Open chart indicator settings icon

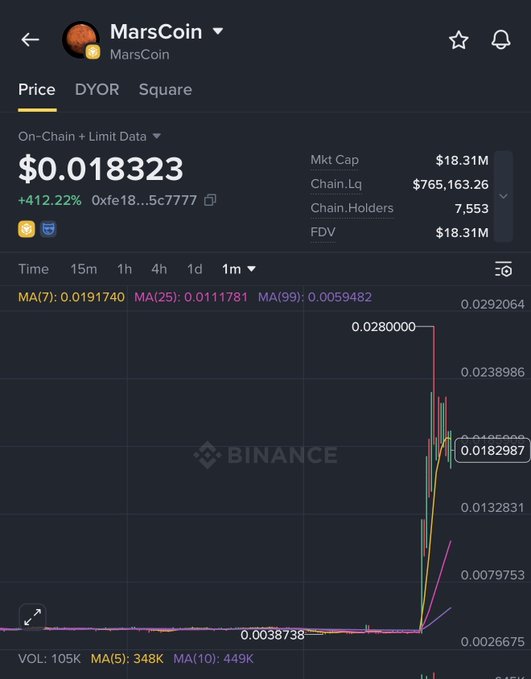[x=503, y=269]
